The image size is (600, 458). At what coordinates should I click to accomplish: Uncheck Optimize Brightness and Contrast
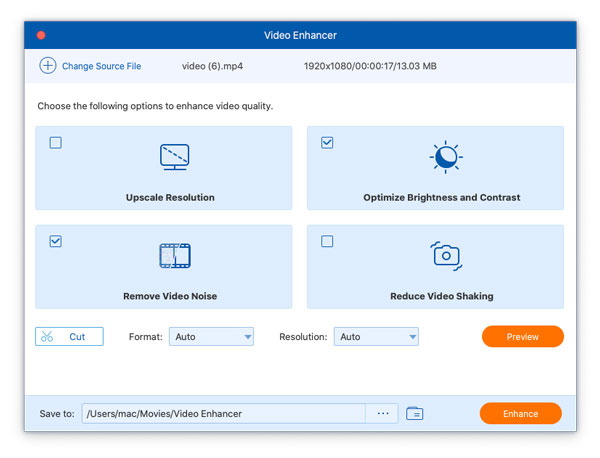(327, 143)
